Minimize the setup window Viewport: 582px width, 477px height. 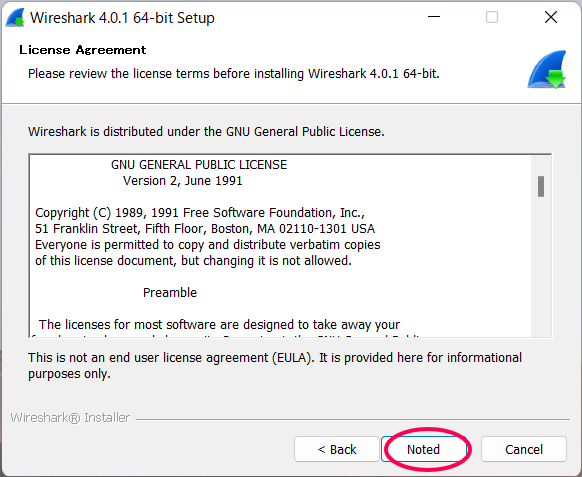coord(434,17)
